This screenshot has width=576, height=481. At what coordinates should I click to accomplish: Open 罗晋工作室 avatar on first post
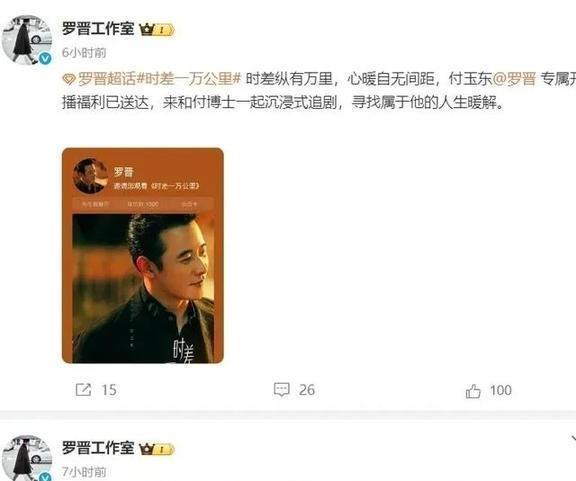(x=26, y=40)
